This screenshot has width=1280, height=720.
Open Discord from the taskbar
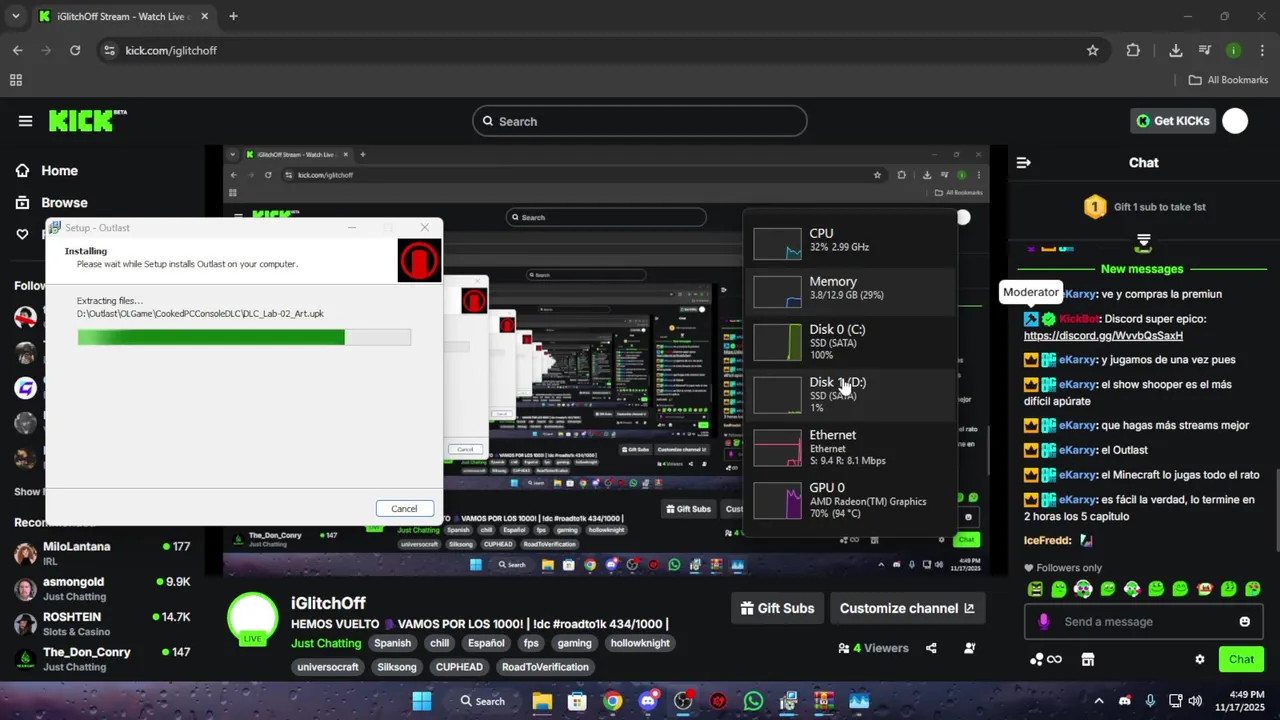click(x=648, y=701)
